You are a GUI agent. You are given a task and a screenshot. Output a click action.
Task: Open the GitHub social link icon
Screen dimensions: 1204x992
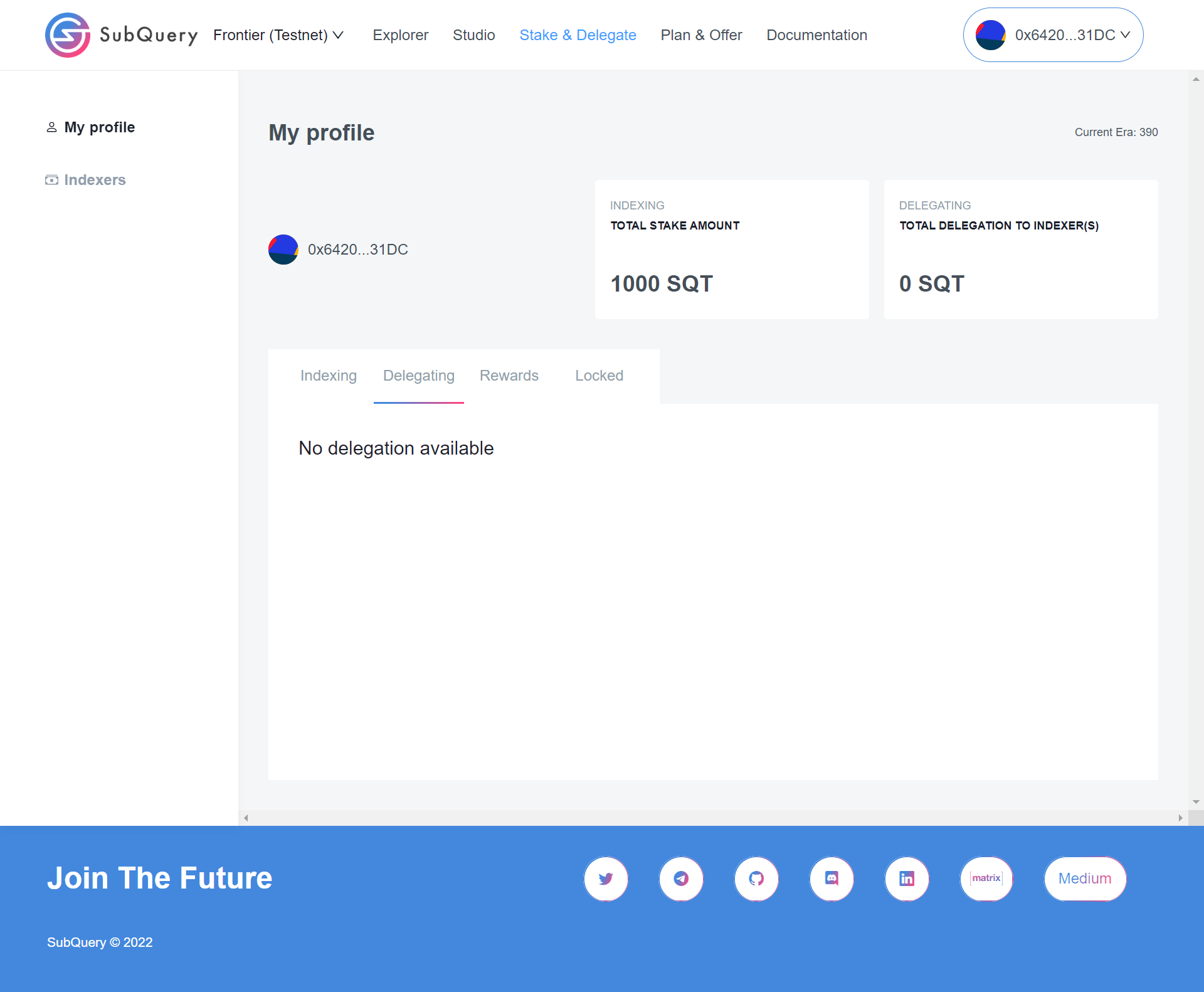click(x=756, y=879)
